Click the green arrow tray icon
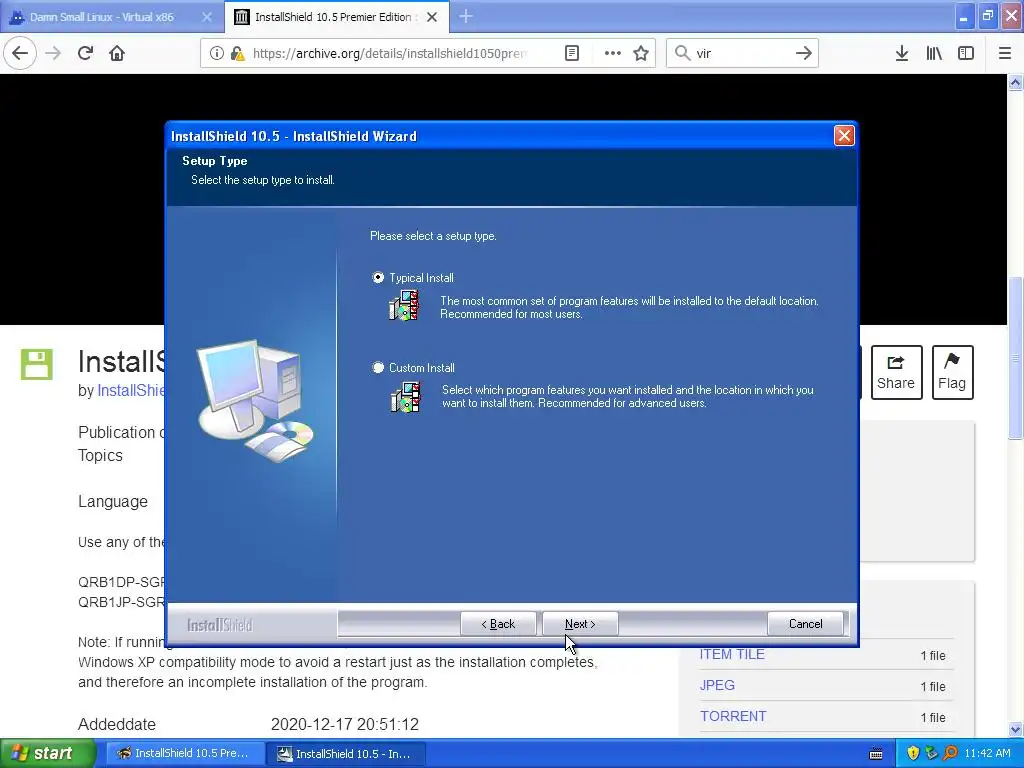Viewport: 1024px width, 768px height. [931, 753]
